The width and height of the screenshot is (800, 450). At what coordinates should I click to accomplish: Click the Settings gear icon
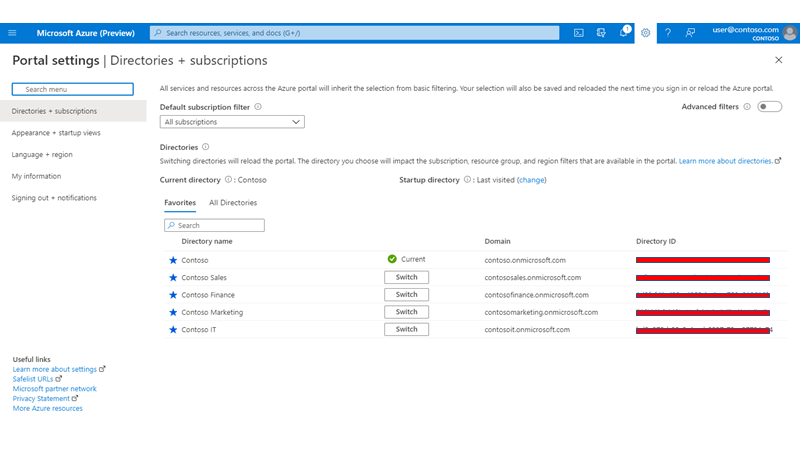(646, 32)
